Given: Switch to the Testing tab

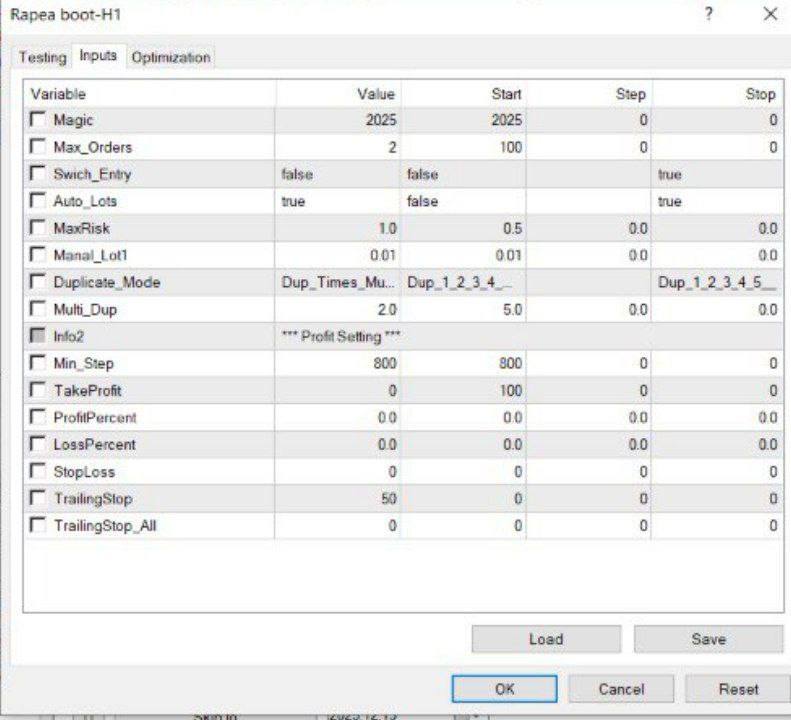Looking at the screenshot, I should tap(42, 57).
